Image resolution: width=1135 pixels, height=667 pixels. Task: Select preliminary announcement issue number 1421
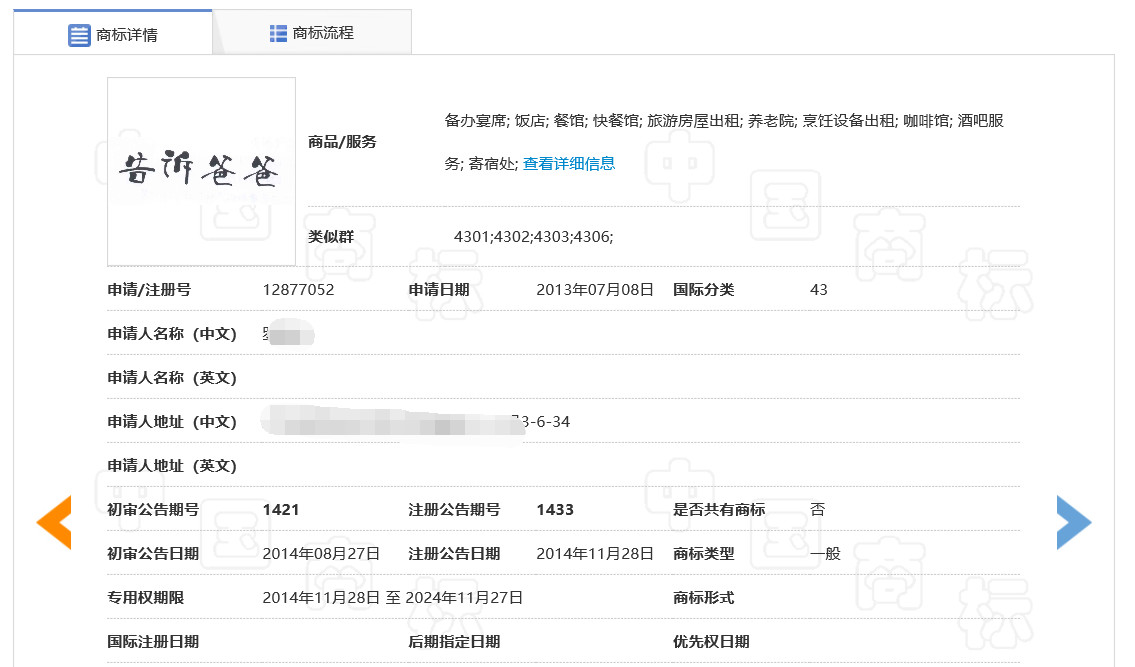(x=281, y=510)
